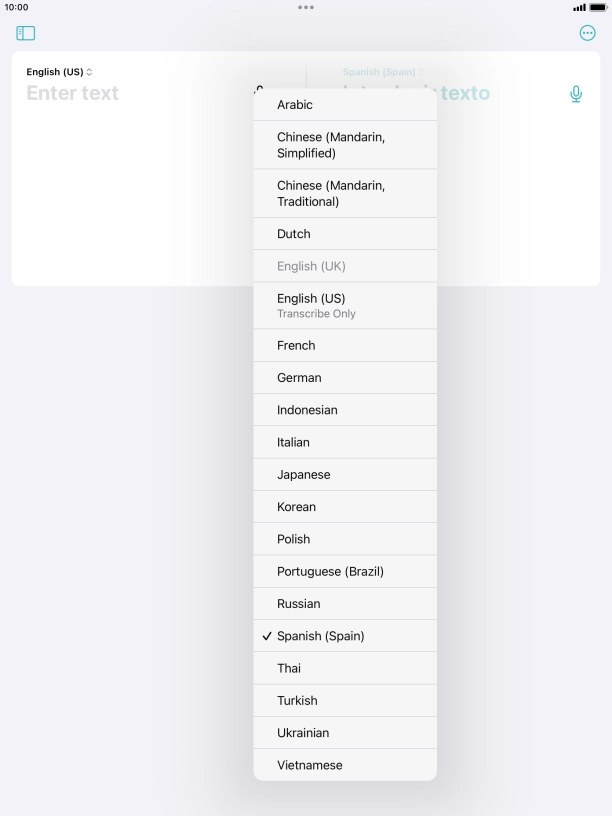Expand the Spanish (Spain) target language selector
This screenshot has height=816, width=612.
383,72
